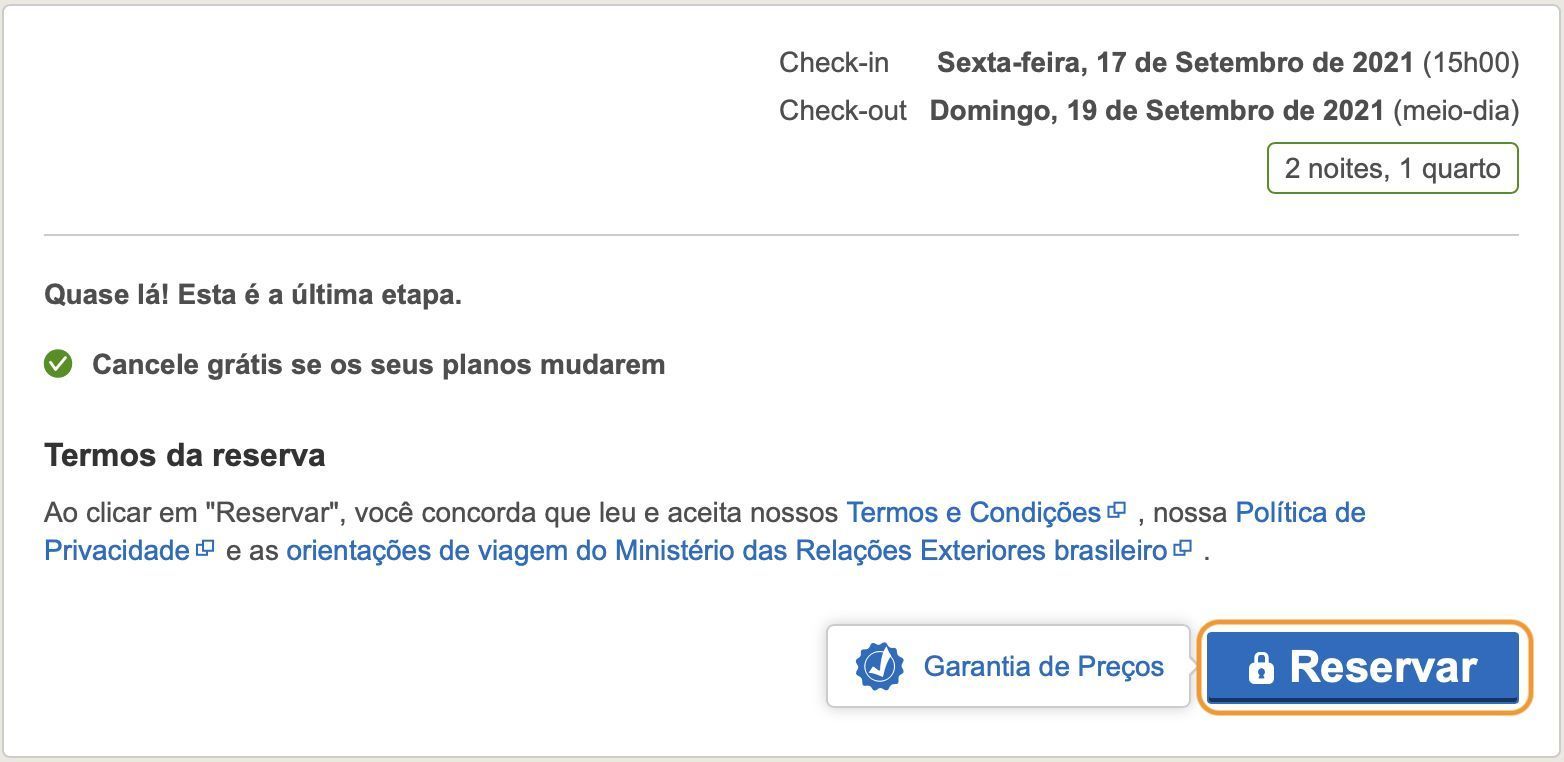Click external-link icon after Termos e Condições
1564x762 pixels.
pyautogui.click(x=1116, y=511)
